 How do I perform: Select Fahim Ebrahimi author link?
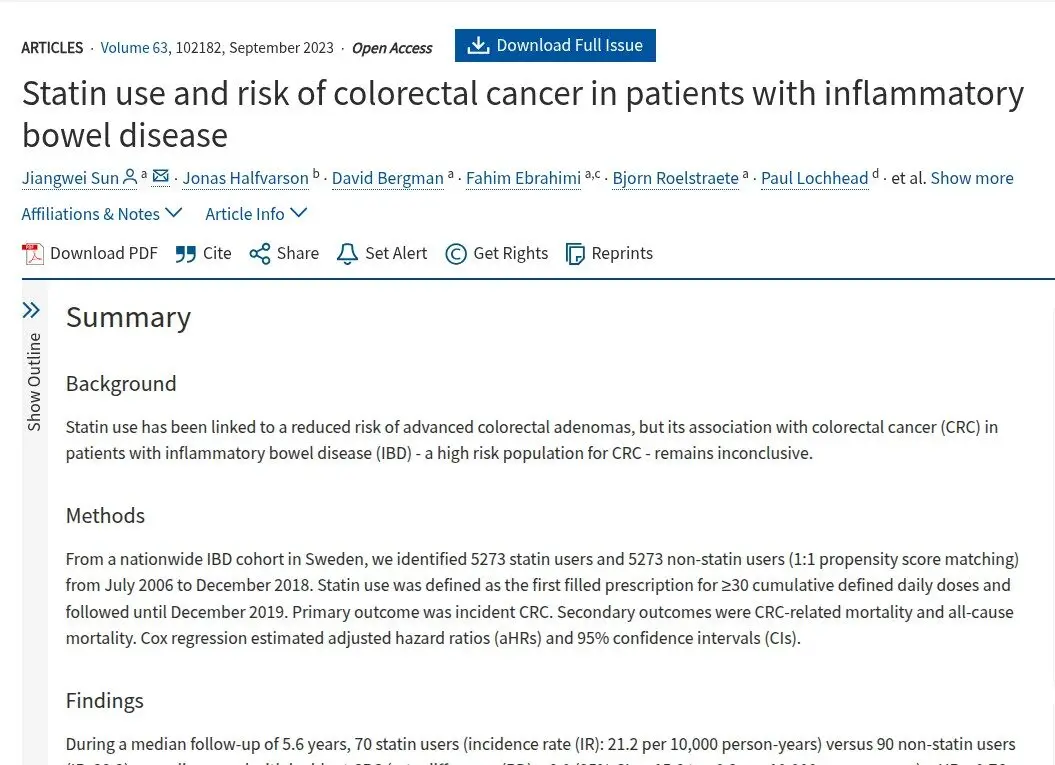pyautogui.click(x=523, y=178)
